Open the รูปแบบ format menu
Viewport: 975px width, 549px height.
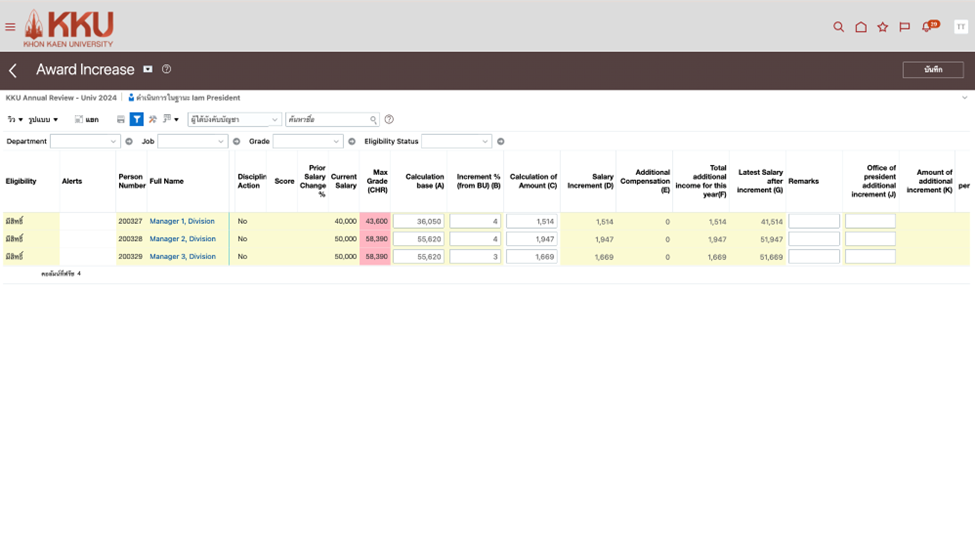[43, 120]
